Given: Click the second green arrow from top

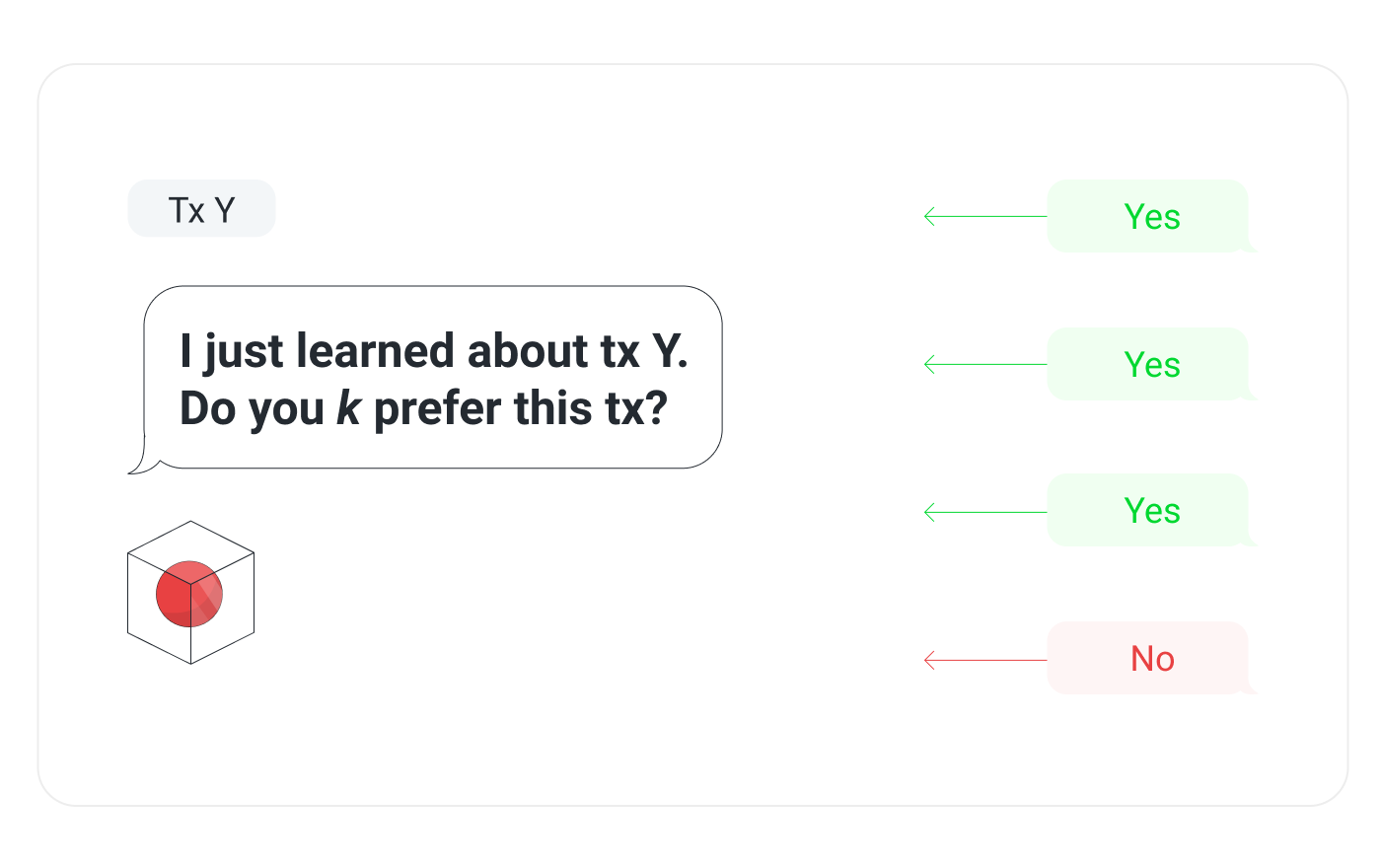Looking at the screenshot, I should pos(984,364).
